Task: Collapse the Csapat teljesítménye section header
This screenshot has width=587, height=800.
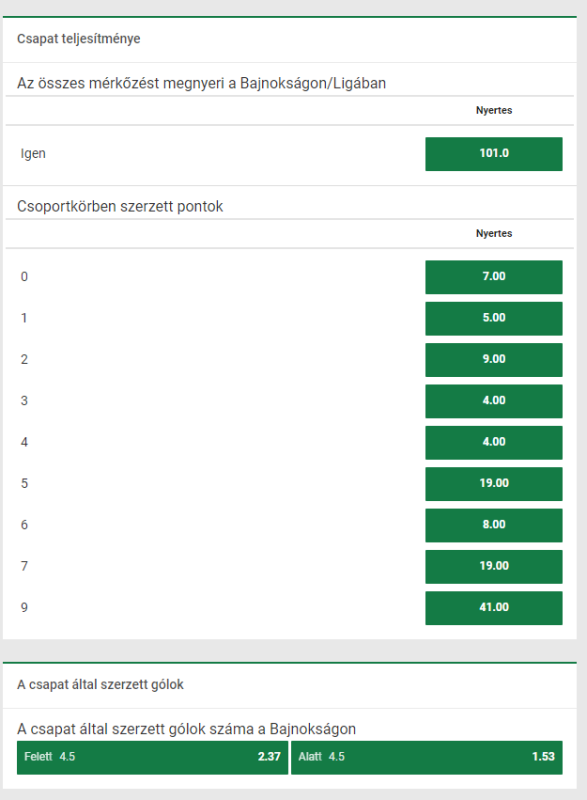Action: click(x=290, y=39)
